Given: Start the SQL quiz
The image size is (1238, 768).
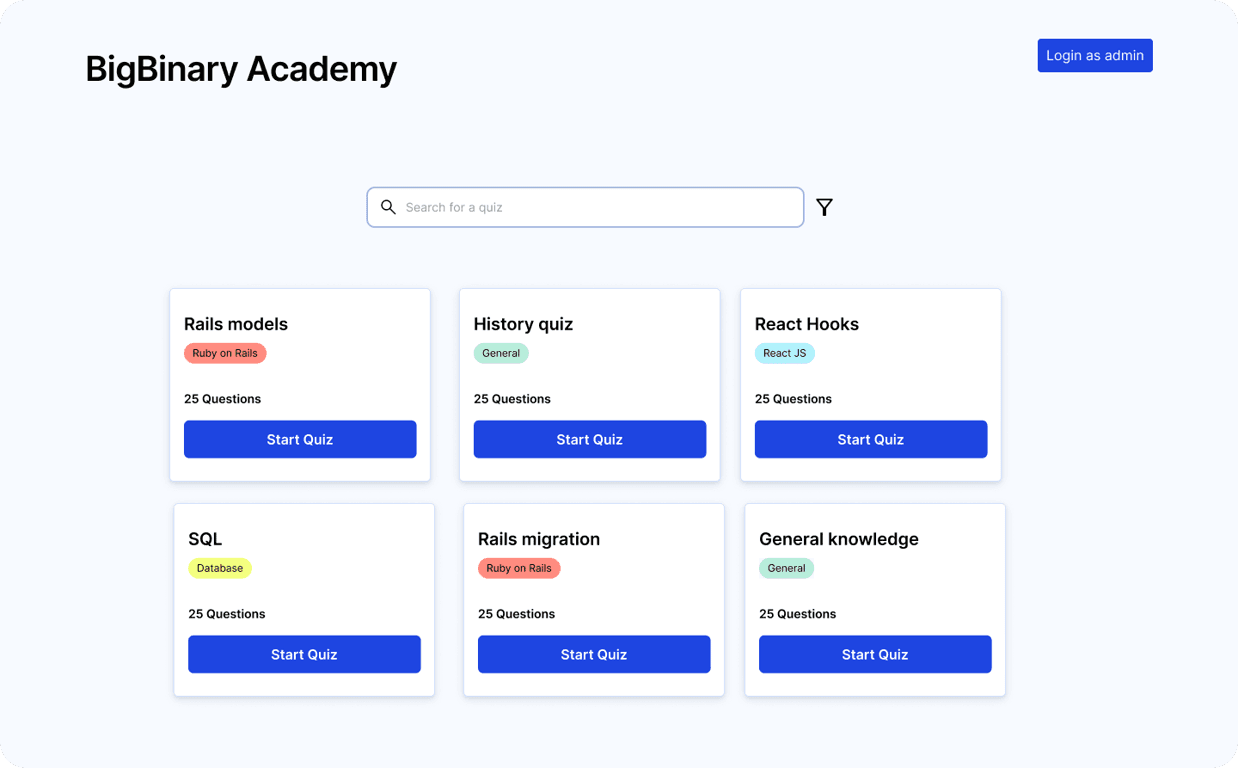Looking at the screenshot, I should click(304, 654).
